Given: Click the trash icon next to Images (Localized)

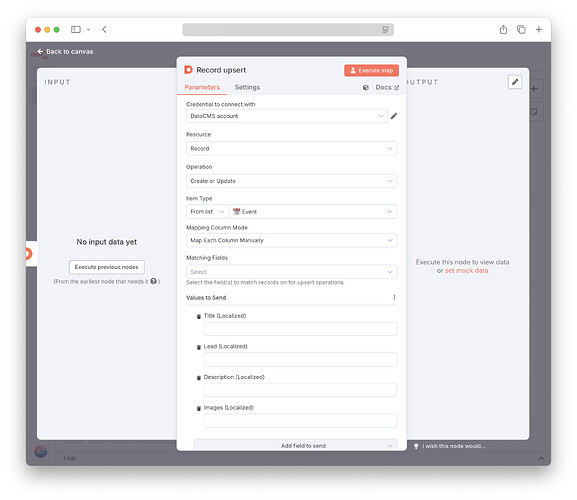Looking at the screenshot, I should tap(199, 408).
